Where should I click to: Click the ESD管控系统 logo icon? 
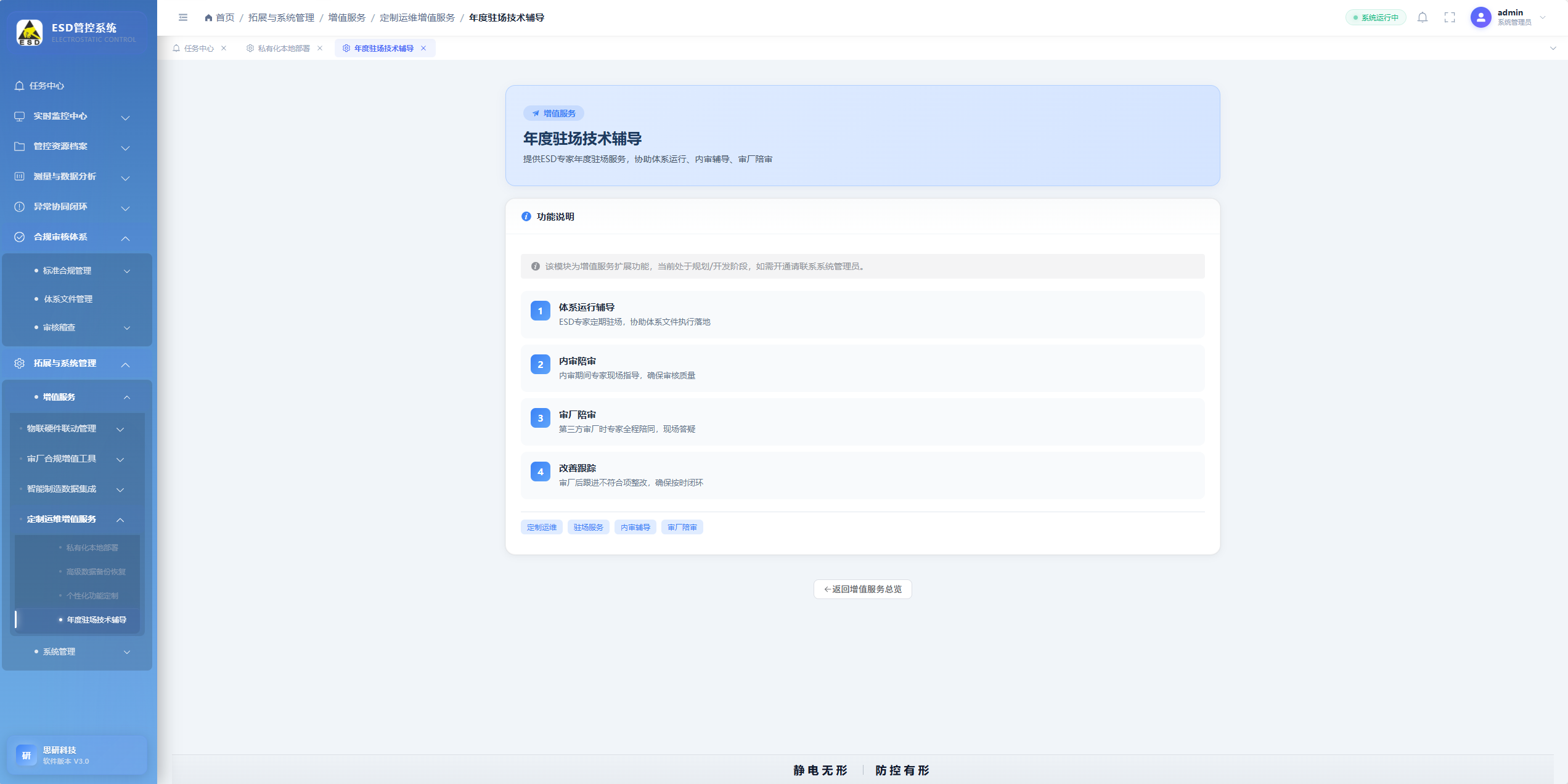(x=29, y=32)
